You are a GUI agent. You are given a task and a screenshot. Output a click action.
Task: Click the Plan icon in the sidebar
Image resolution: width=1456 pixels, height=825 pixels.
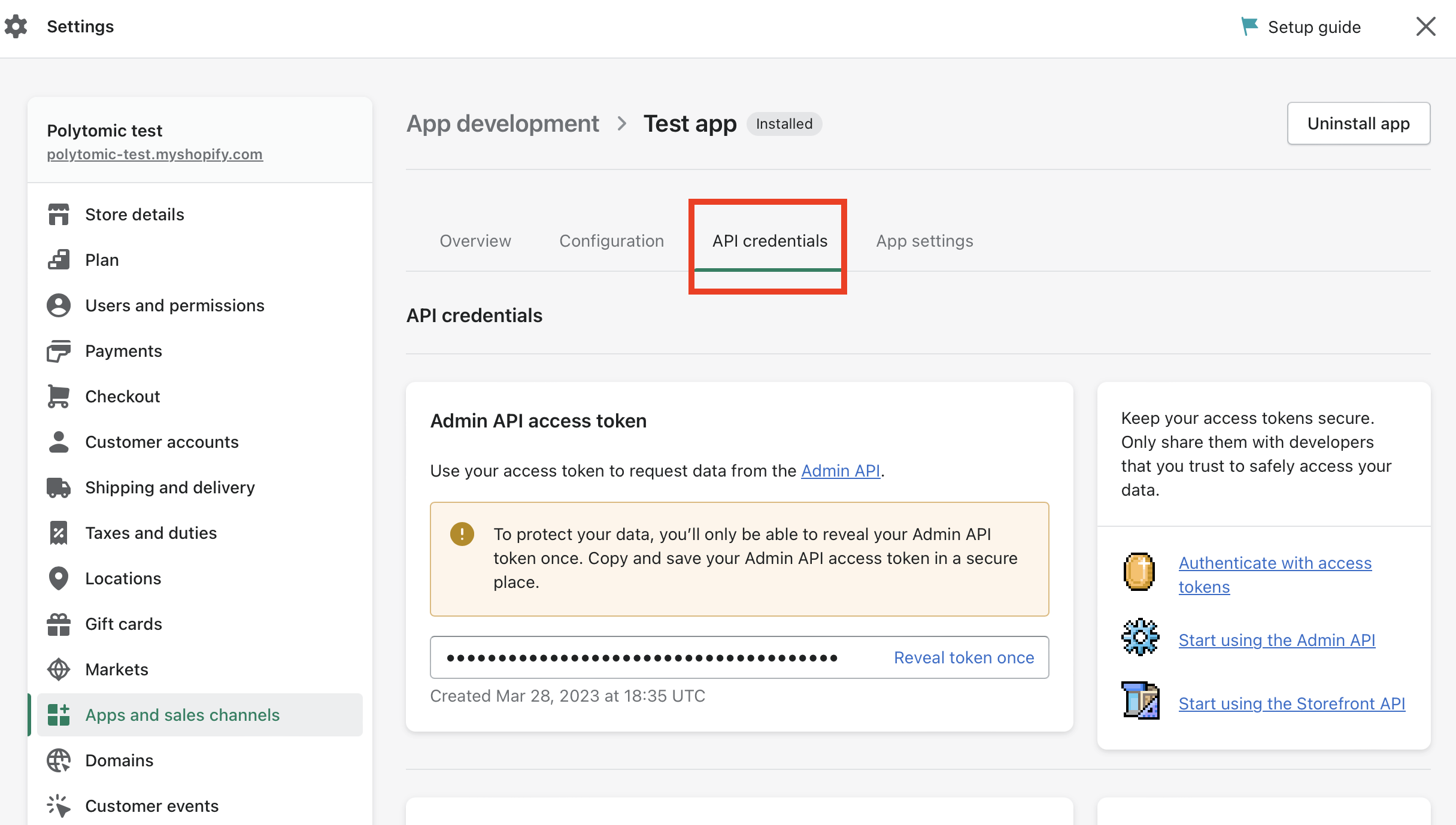pos(59,260)
